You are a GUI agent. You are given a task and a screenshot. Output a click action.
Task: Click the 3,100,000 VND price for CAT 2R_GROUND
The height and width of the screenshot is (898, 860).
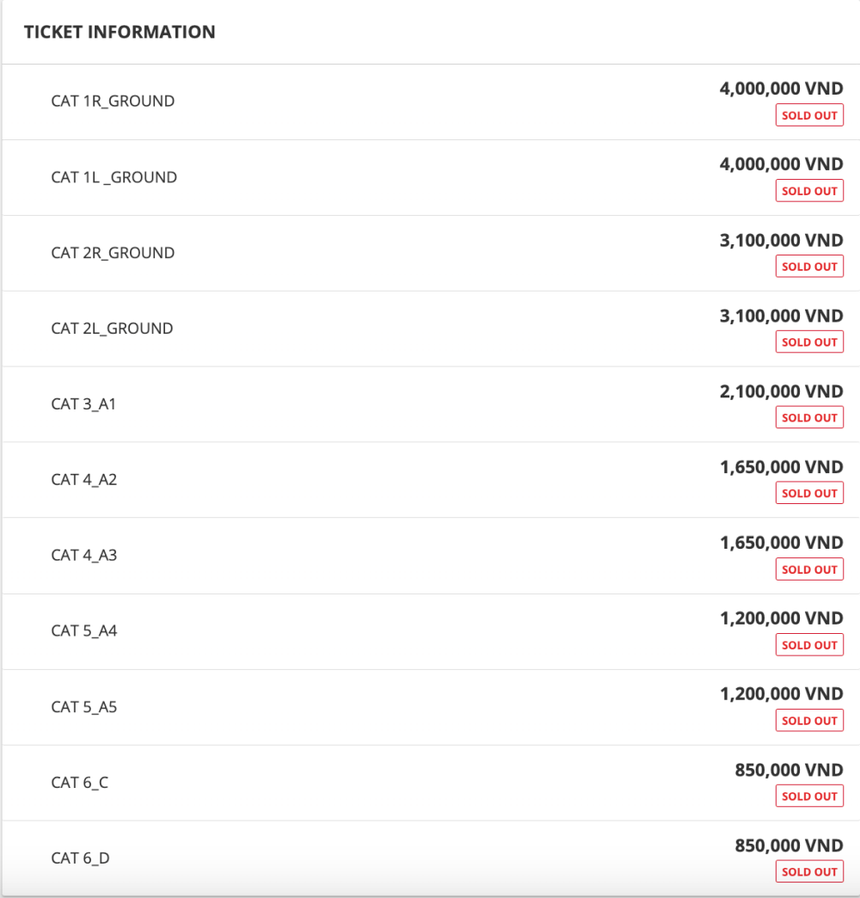tap(781, 240)
